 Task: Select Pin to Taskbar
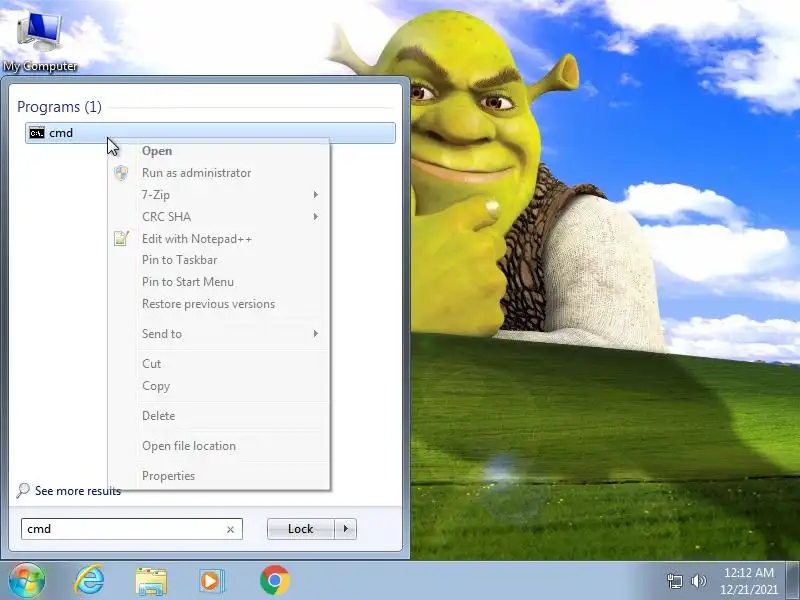(x=219, y=260)
